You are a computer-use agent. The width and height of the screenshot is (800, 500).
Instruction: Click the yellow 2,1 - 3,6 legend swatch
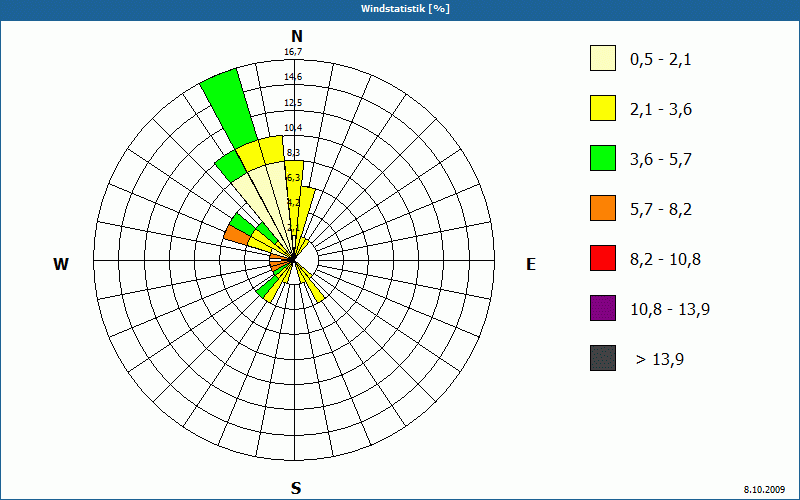[603, 108]
